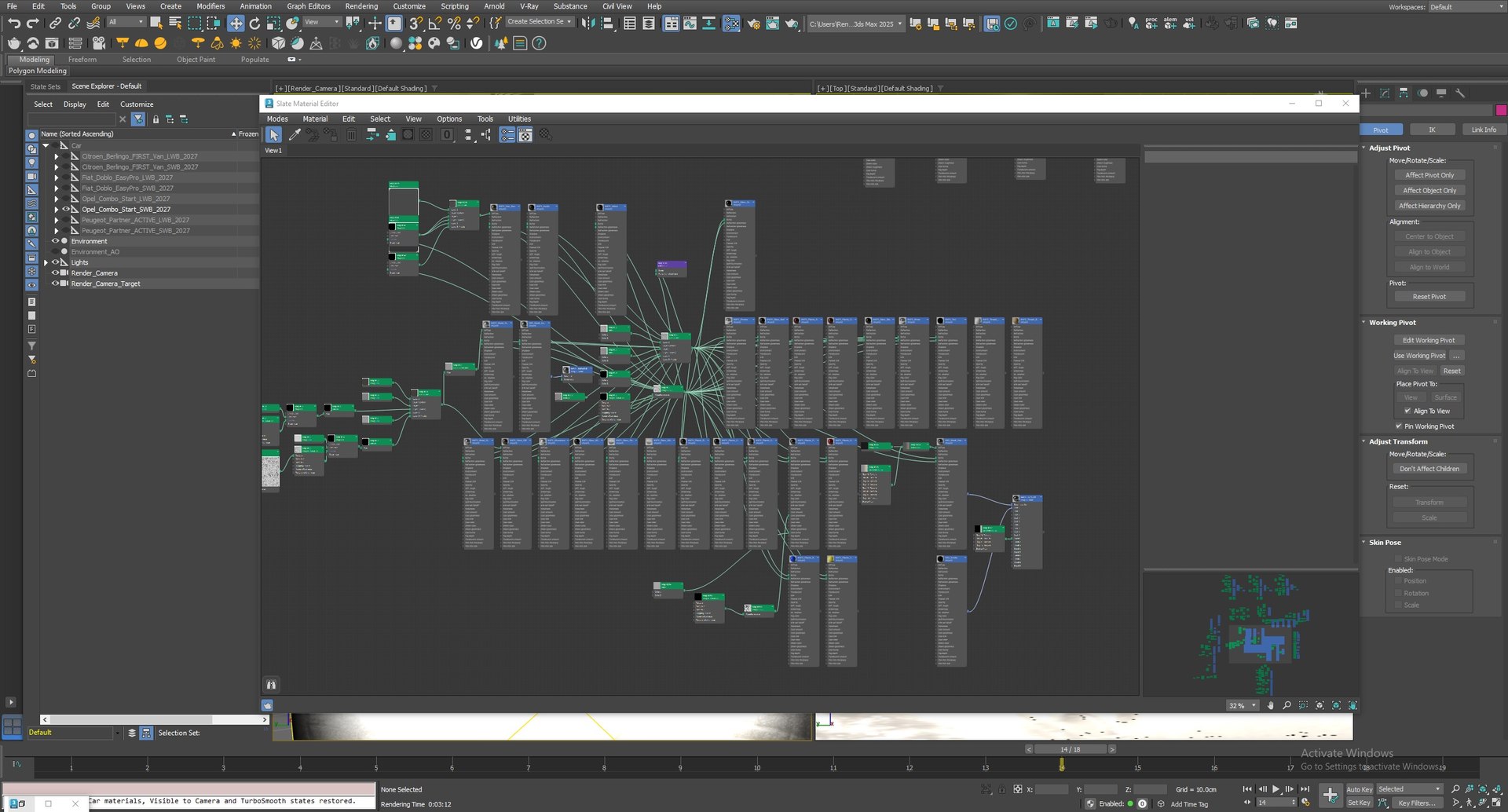Collapse the Car group tree node
This screenshot has height=812, width=1508.
tap(46, 145)
